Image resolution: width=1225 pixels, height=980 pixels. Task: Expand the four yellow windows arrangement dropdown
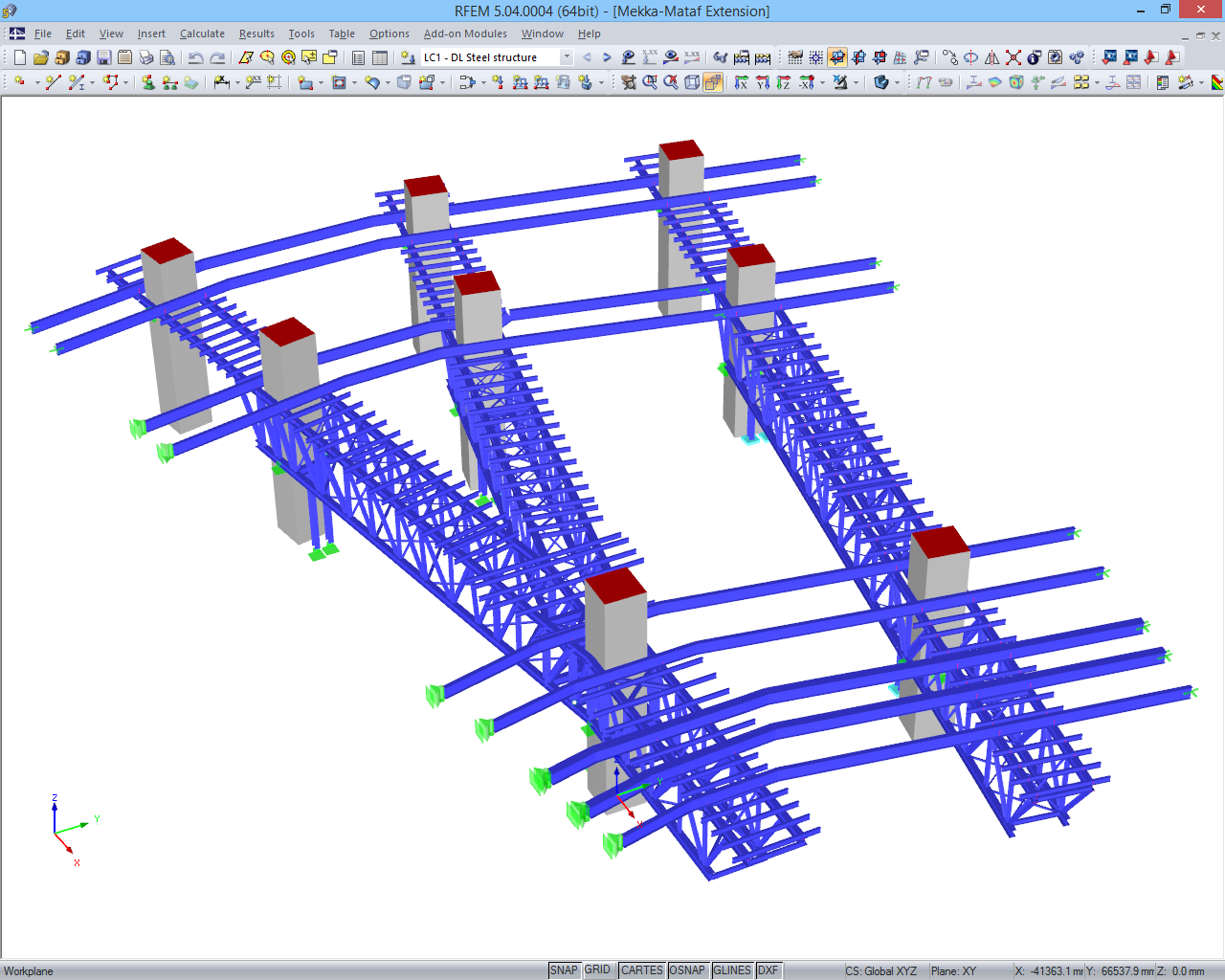pos(1097,82)
